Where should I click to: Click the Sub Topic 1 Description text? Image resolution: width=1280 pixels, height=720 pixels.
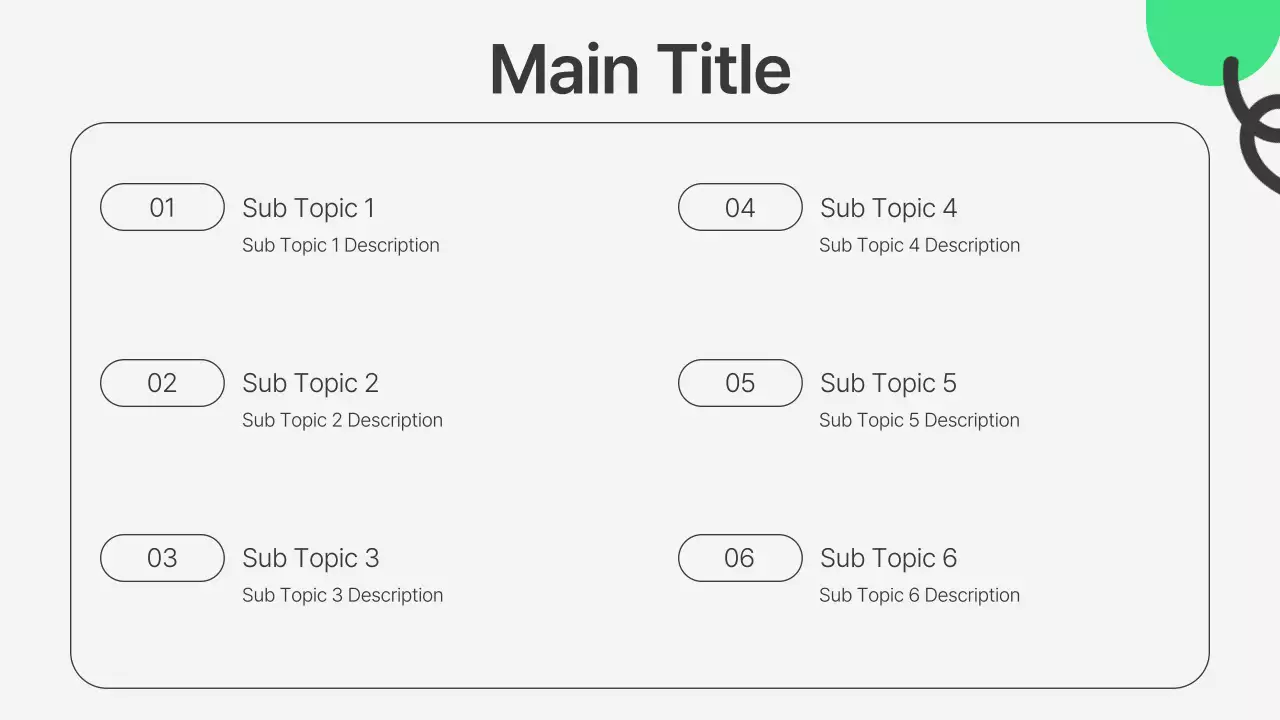pyautogui.click(x=340, y=245)
